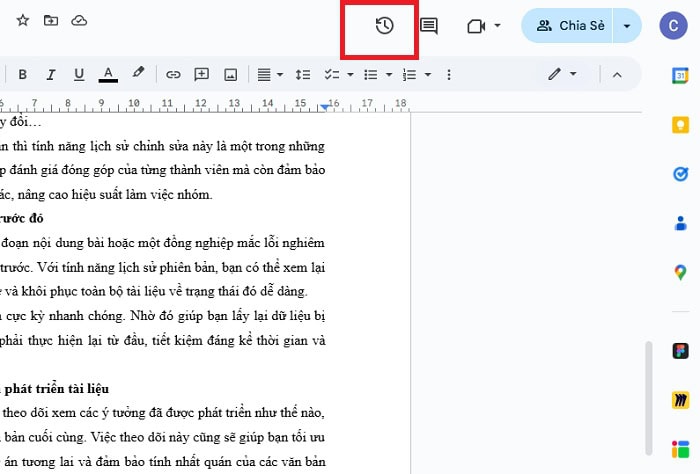Star this document
Screen dimensions: 700x474
point(23,21)
